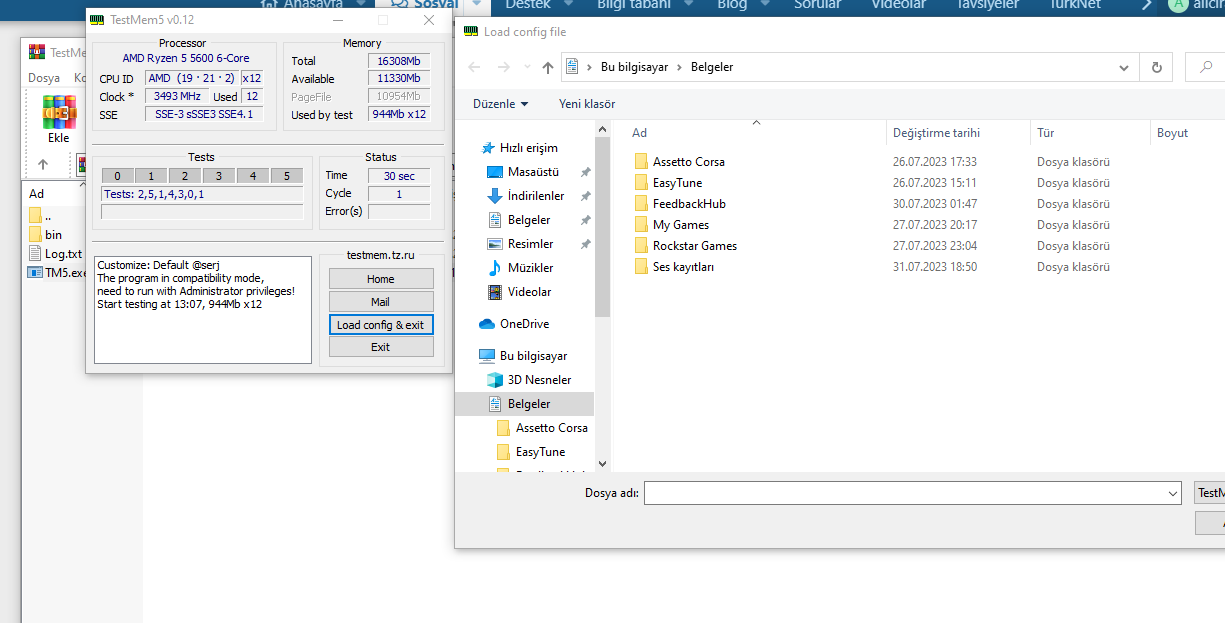The height and width of the screenshot is (623, 1225).
Task: Click 'Bu bilgisayar' in address path
Action: 634,67
